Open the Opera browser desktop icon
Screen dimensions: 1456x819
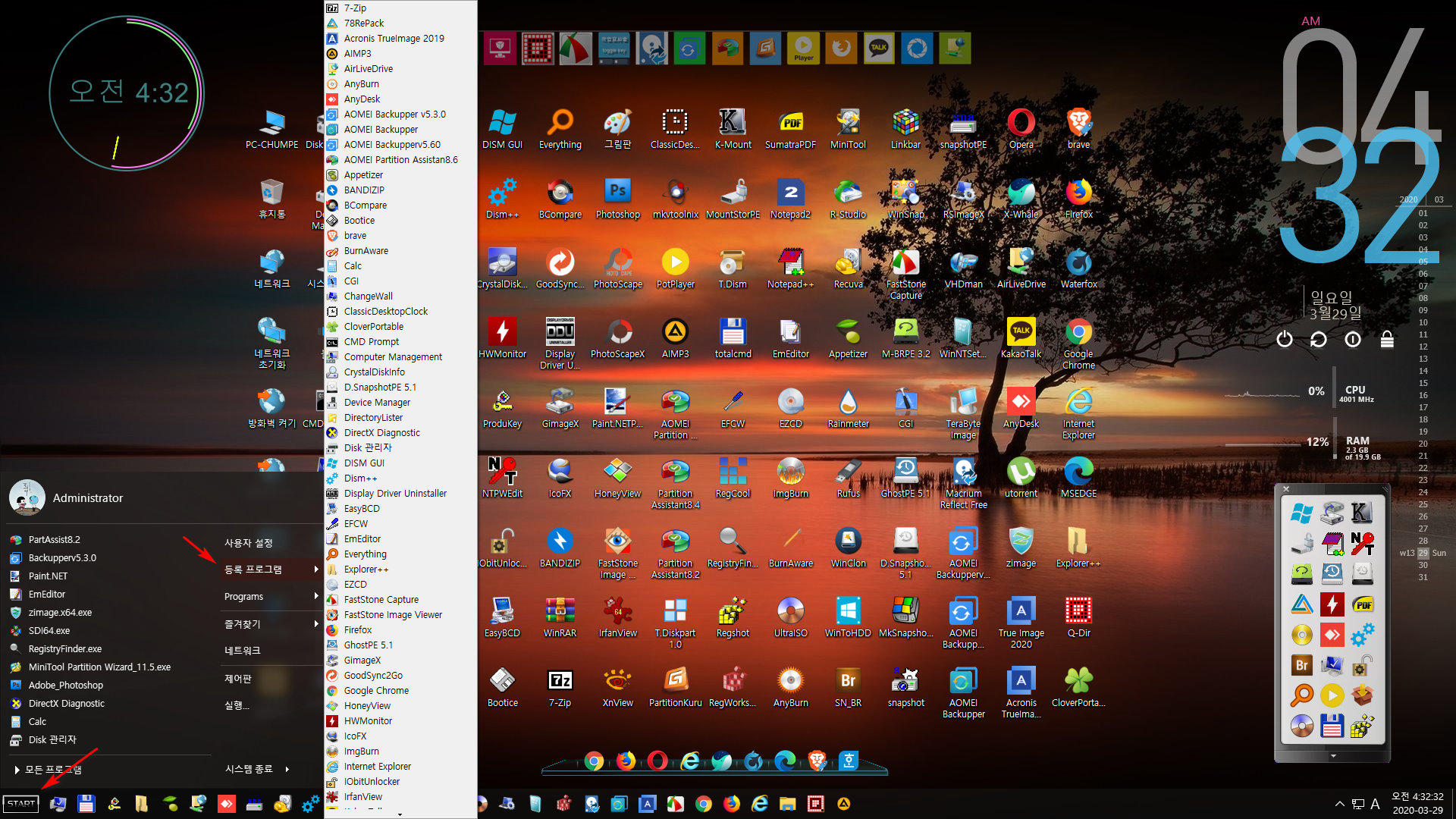[1021, 128]
